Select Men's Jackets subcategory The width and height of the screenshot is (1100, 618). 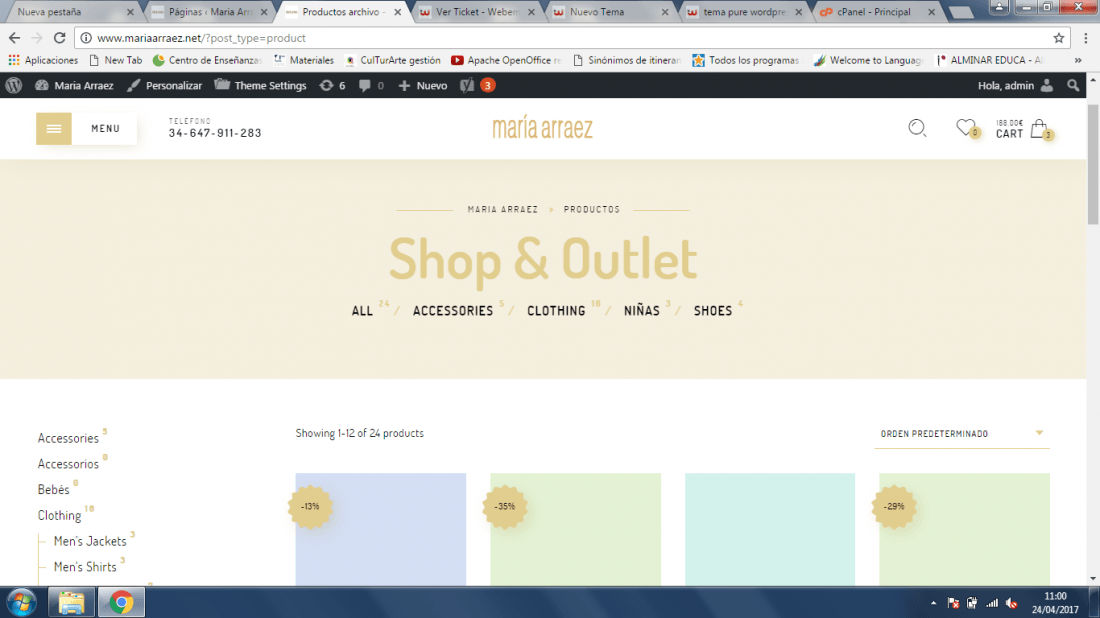click(x=90, y=542)
